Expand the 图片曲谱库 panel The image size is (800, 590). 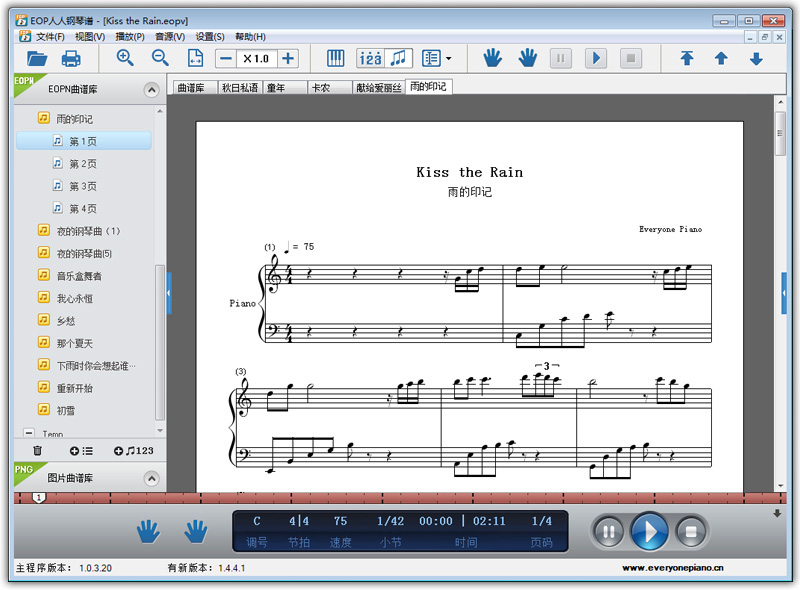(151, 478)
